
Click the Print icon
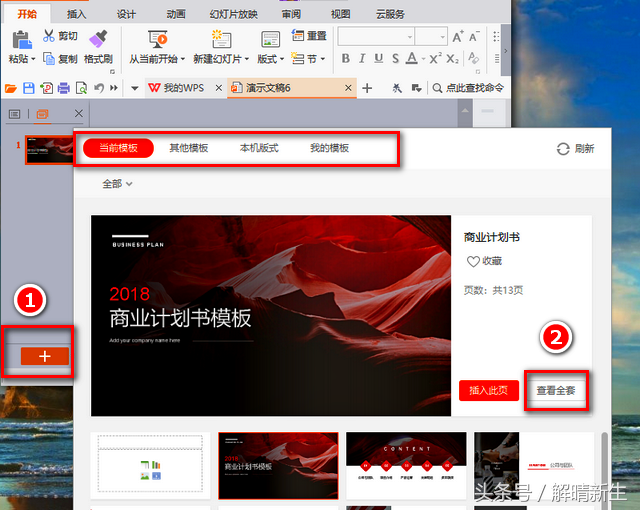[64, 88]
